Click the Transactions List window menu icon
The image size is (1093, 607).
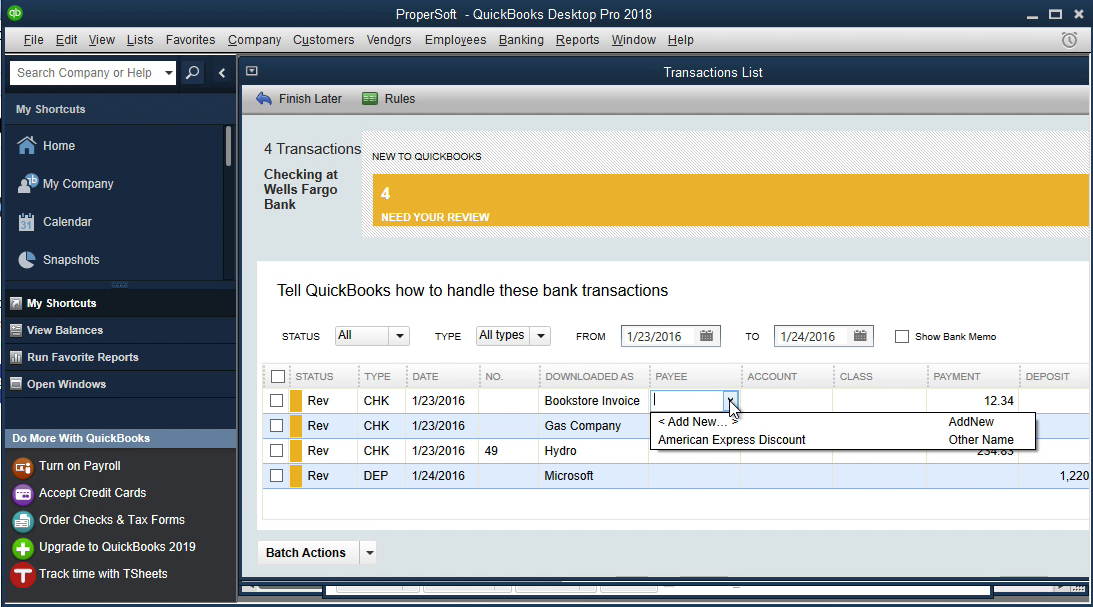[252, 71]
